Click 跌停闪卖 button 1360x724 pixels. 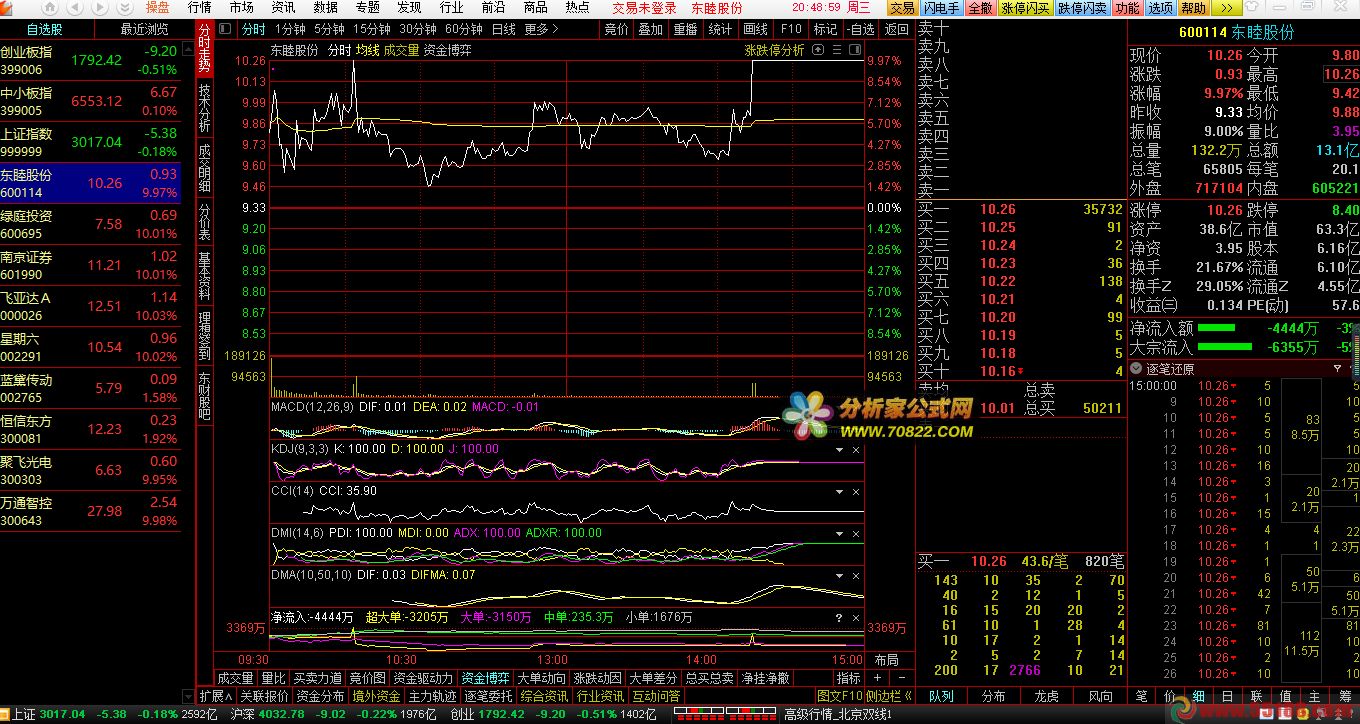[1083, 8]
